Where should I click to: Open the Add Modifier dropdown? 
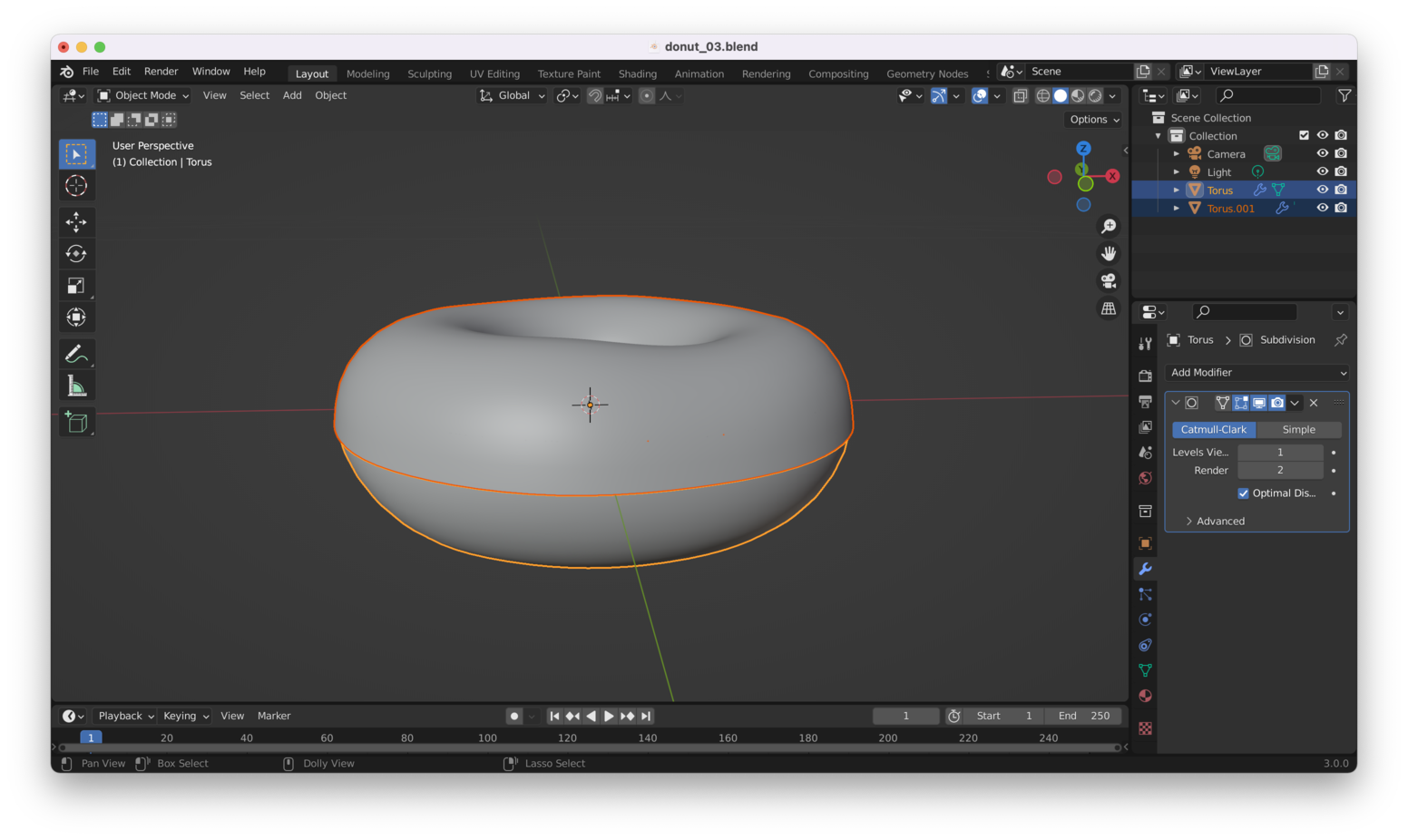(x=1256, y=373)
